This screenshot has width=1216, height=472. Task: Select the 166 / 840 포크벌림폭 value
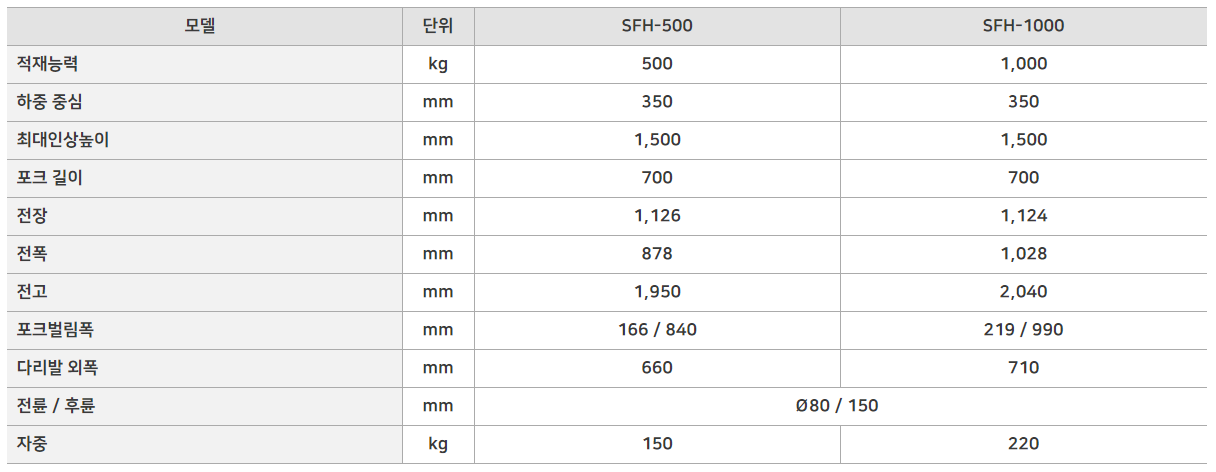(657, 330)
